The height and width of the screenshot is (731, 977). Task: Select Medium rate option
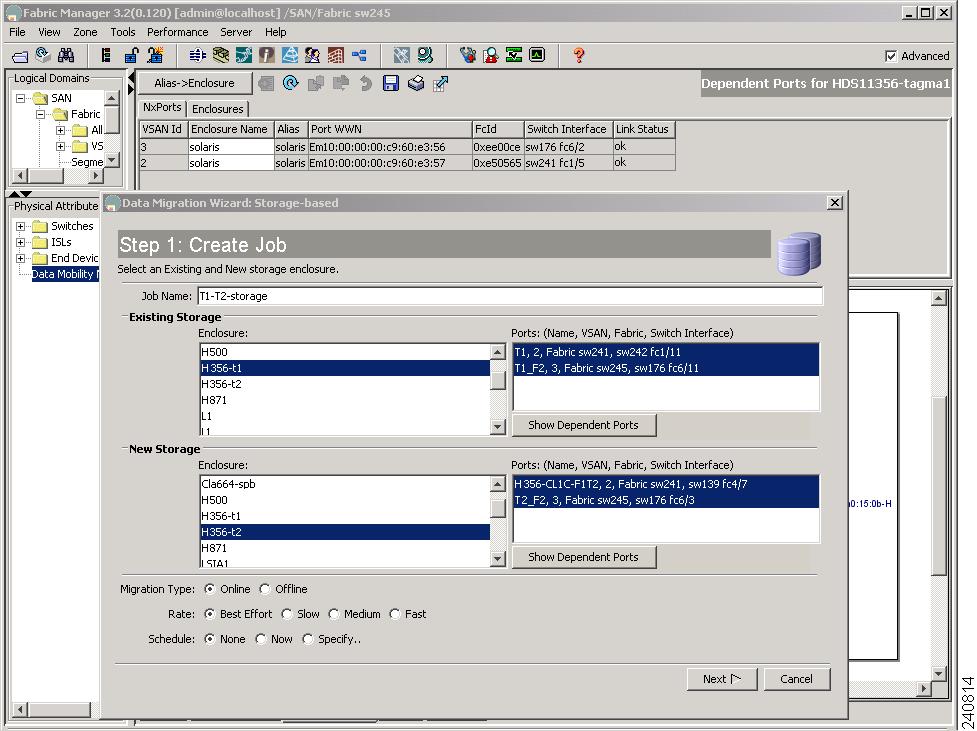pos(334,614)
